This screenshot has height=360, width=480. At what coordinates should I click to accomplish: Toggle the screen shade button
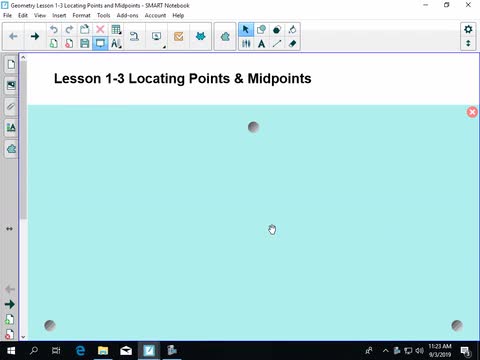coord(100,44)
